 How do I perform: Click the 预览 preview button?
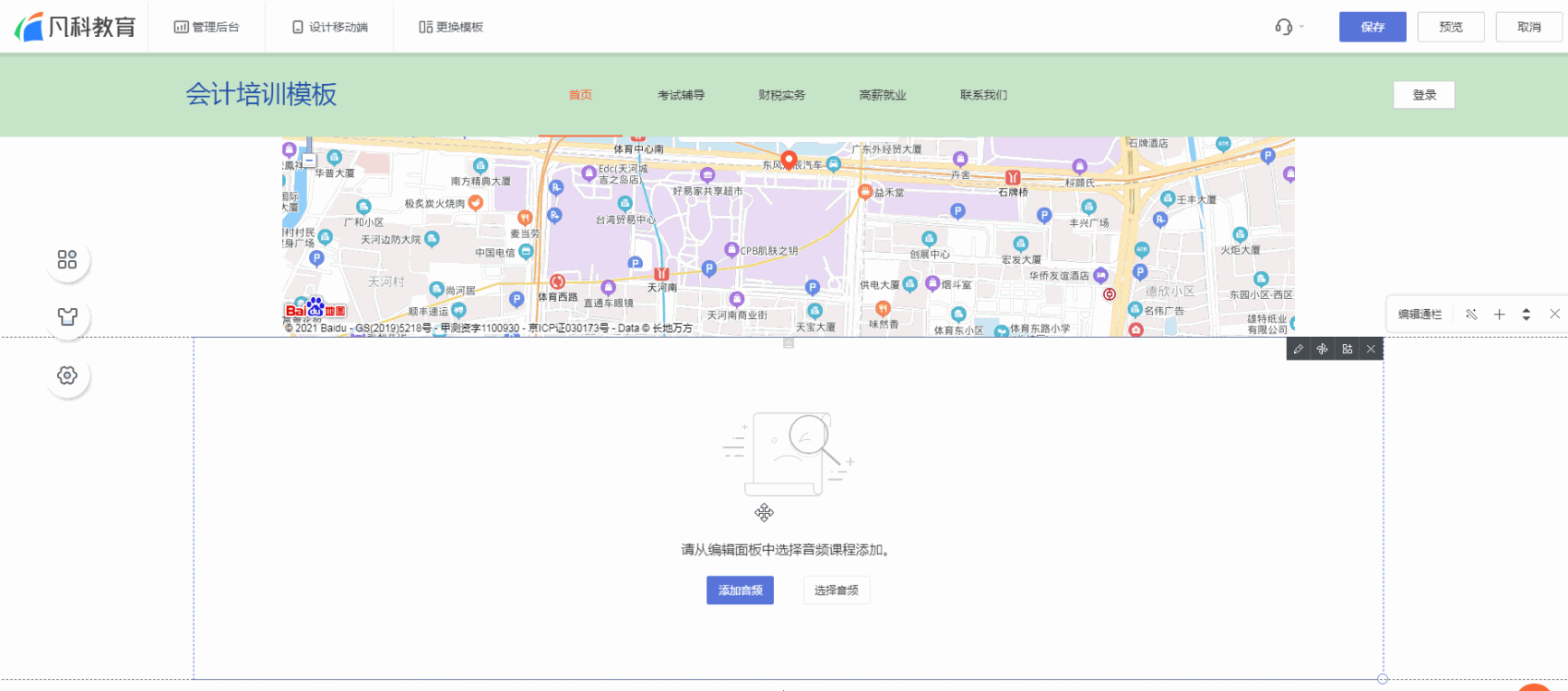(1451, 27)
